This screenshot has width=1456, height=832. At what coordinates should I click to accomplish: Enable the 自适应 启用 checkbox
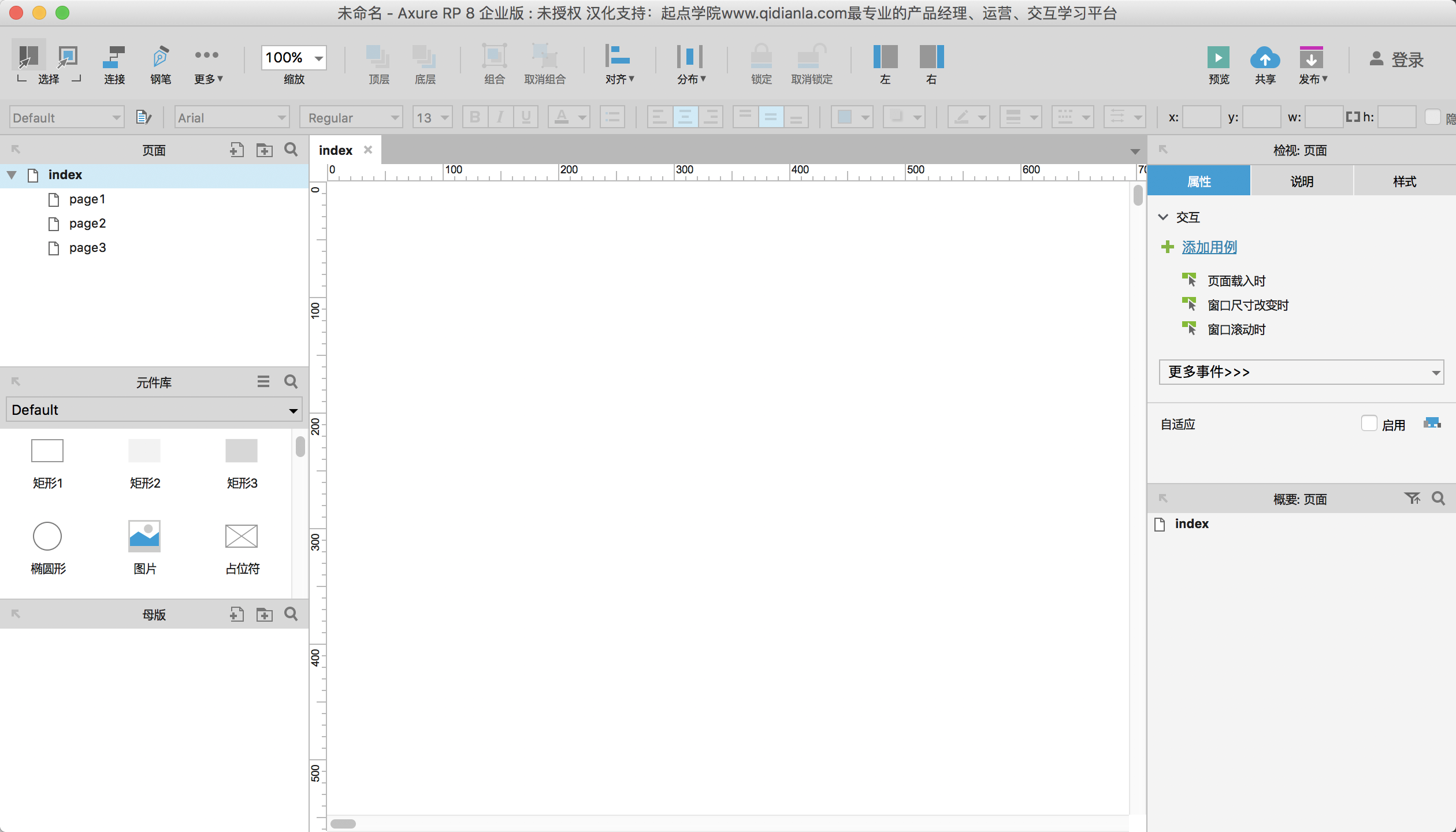[x=1369, y=424]
